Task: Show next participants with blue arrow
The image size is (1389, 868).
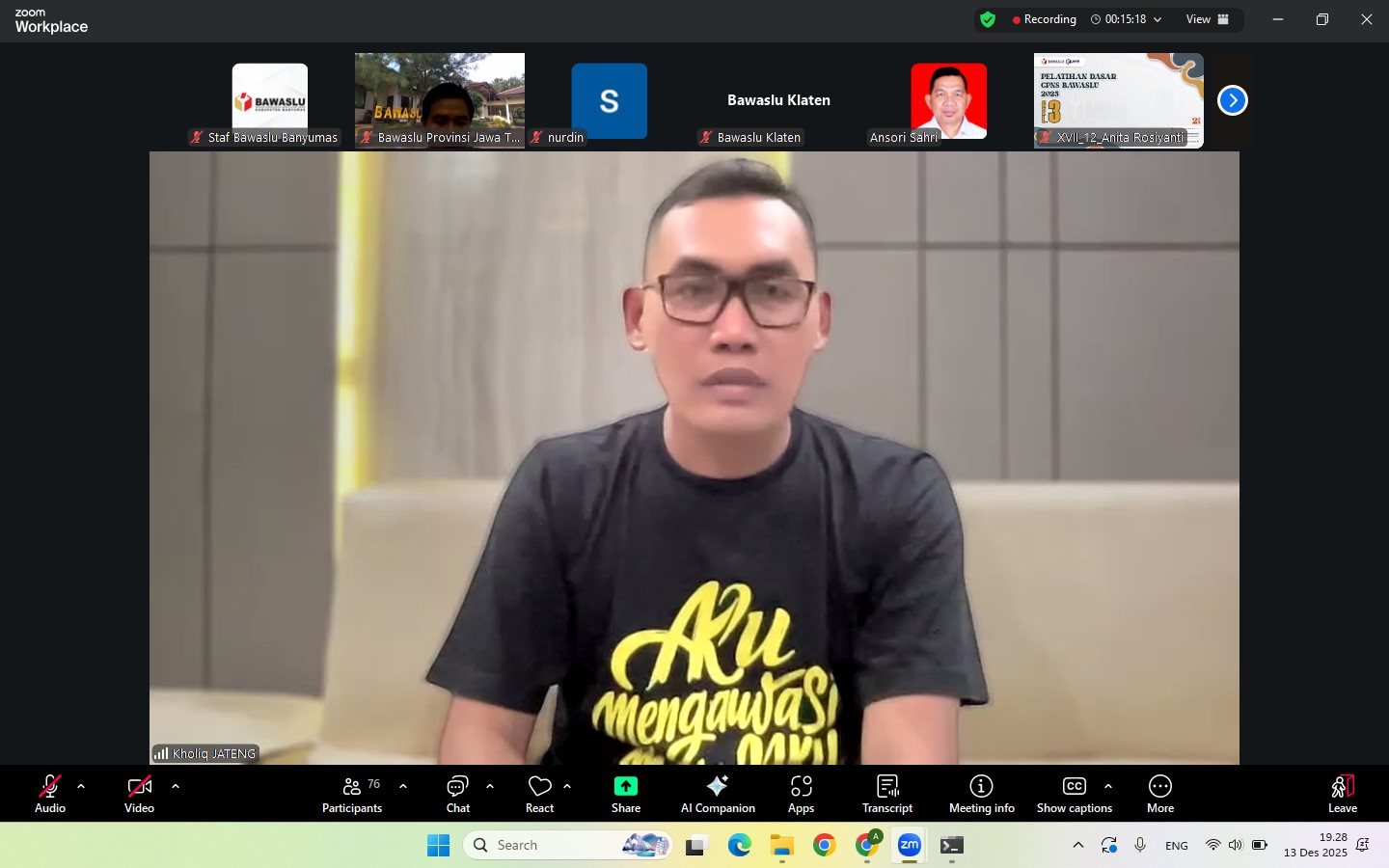Action: [1232, 100]
